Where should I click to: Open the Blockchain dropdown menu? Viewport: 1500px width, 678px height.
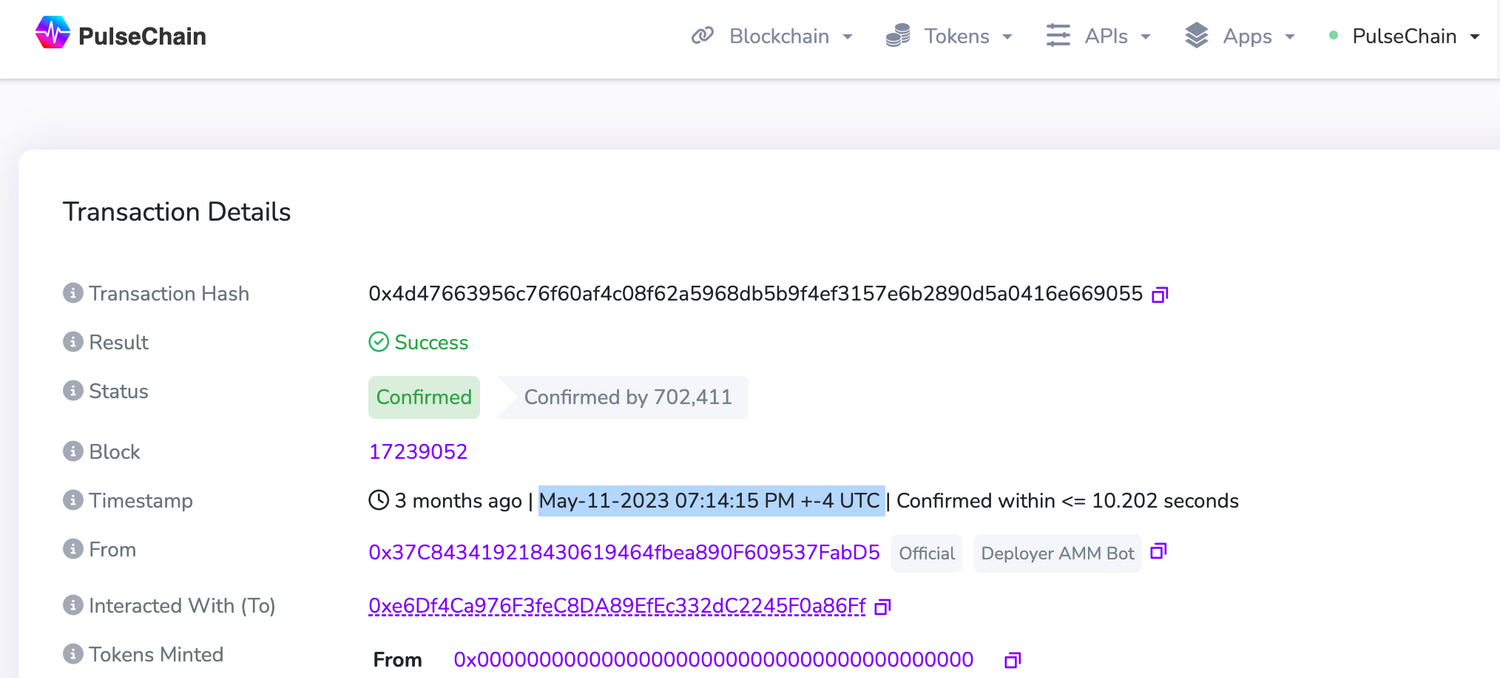[x=772, y=36]
